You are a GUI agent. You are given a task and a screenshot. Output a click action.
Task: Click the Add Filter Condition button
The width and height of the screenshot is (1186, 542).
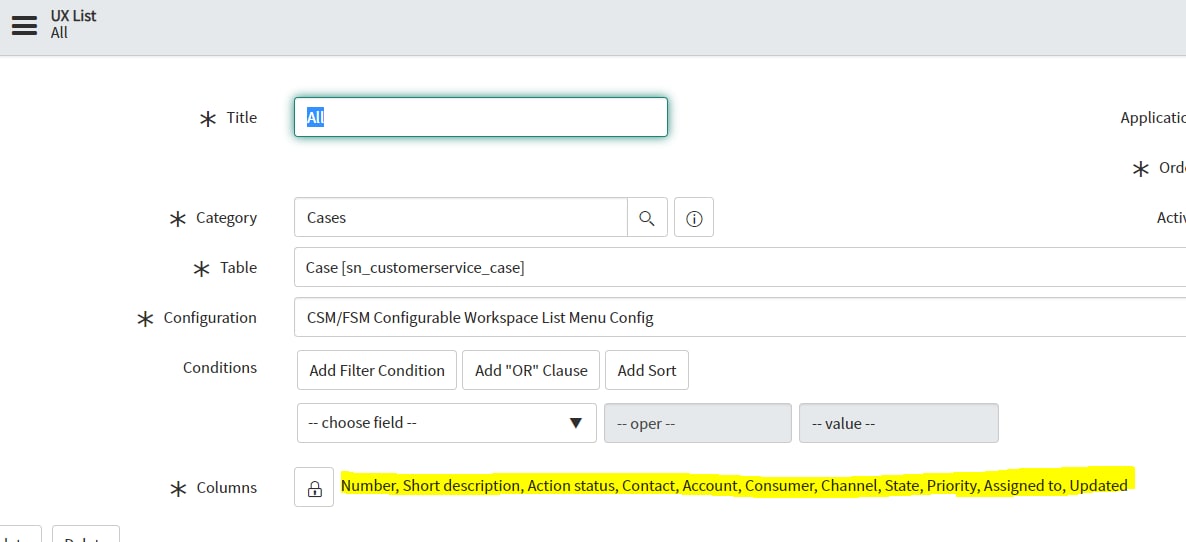377,370
